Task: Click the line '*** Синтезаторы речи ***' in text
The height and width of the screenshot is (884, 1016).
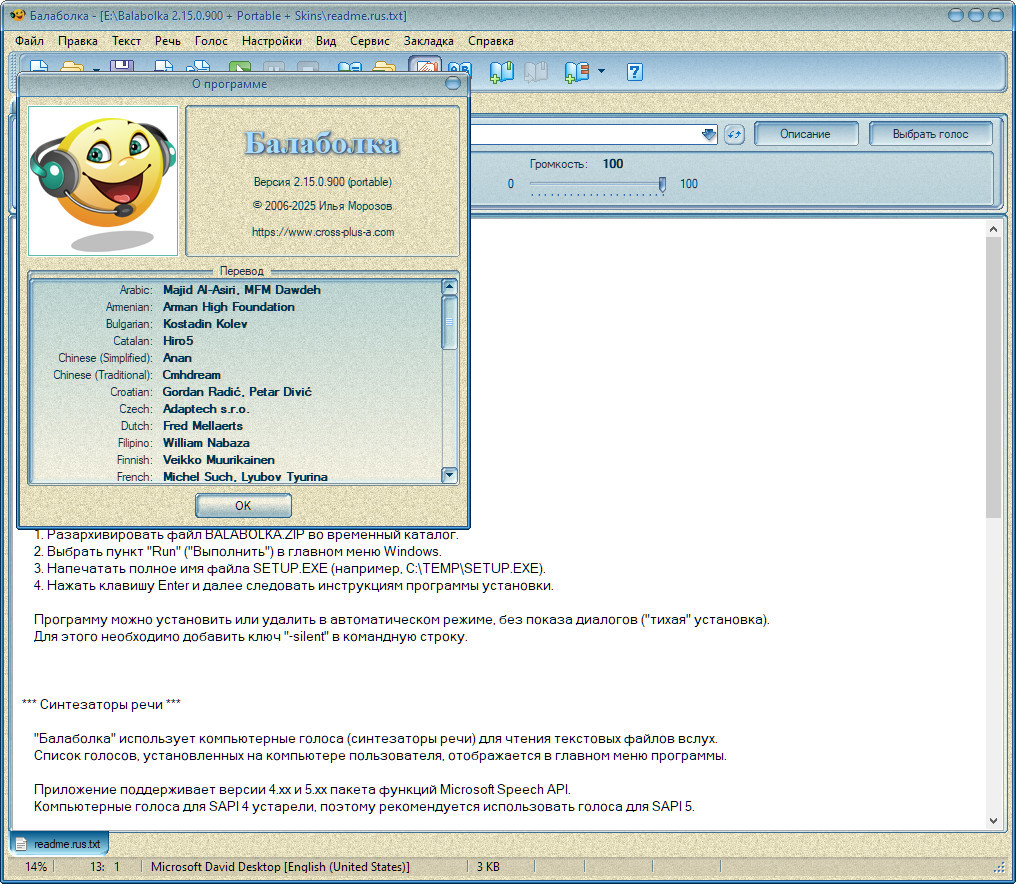Action: (x=101, y=704)
